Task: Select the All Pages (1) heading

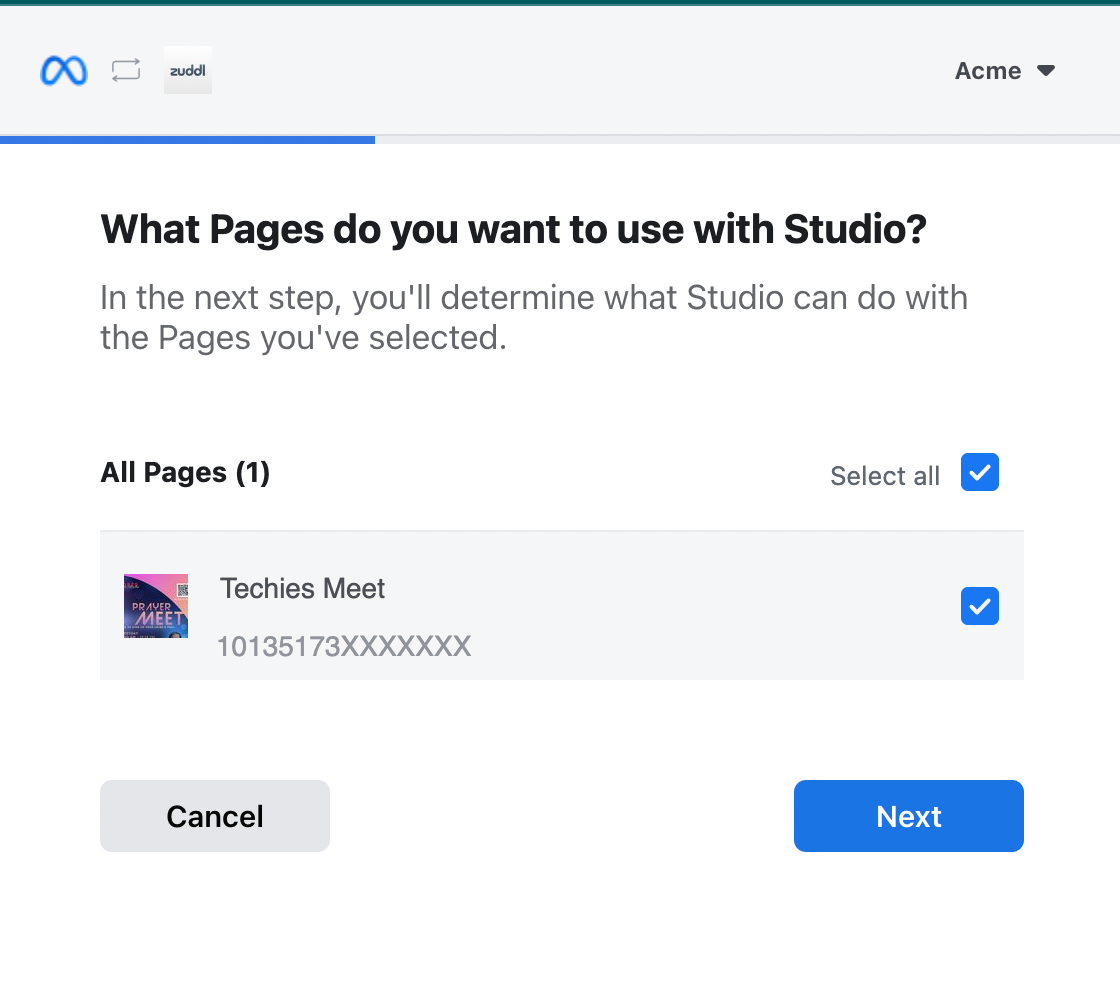Action: point(184,472)
